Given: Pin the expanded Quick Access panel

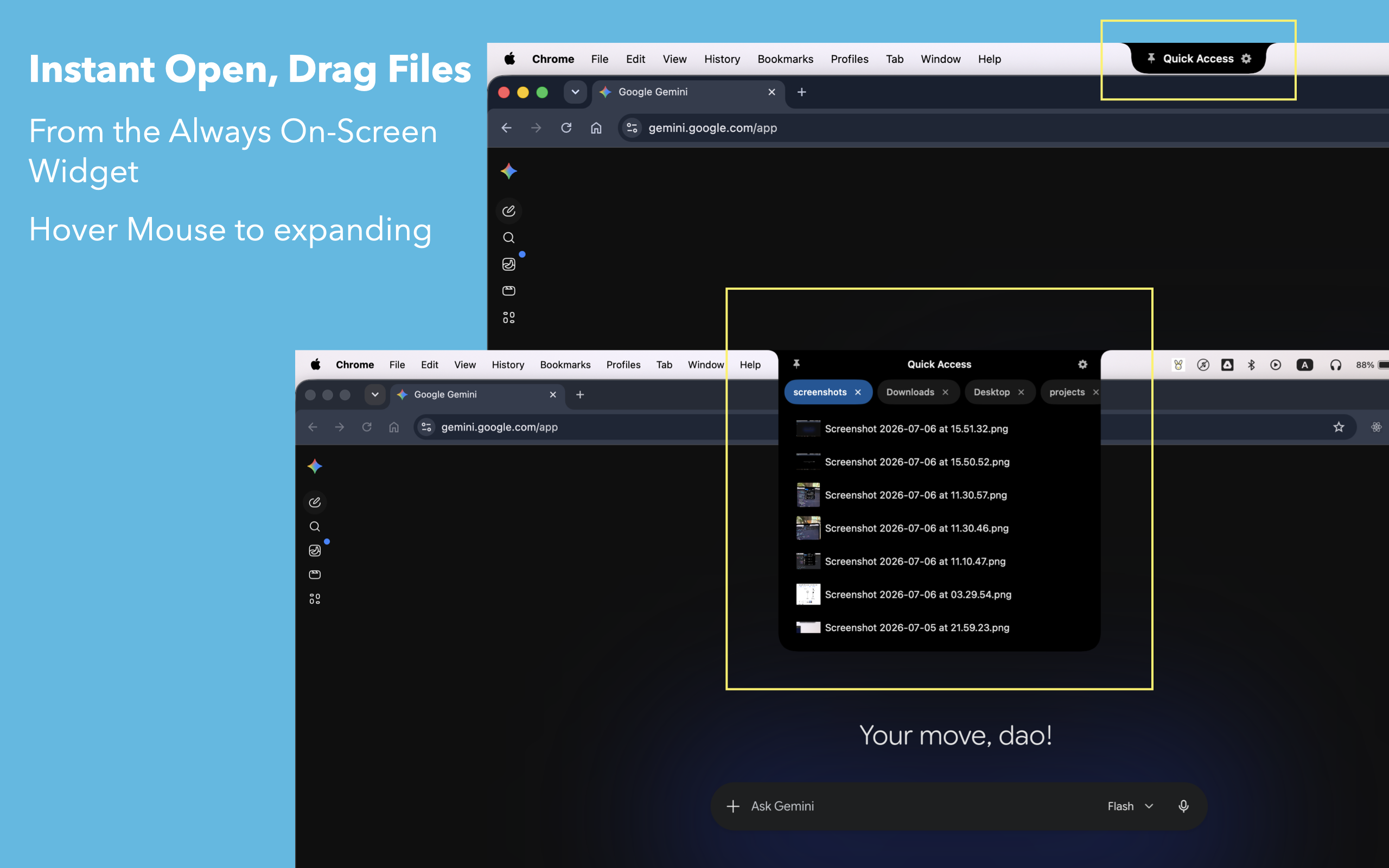Looking at the screenshot, I should tap(797, 364).
